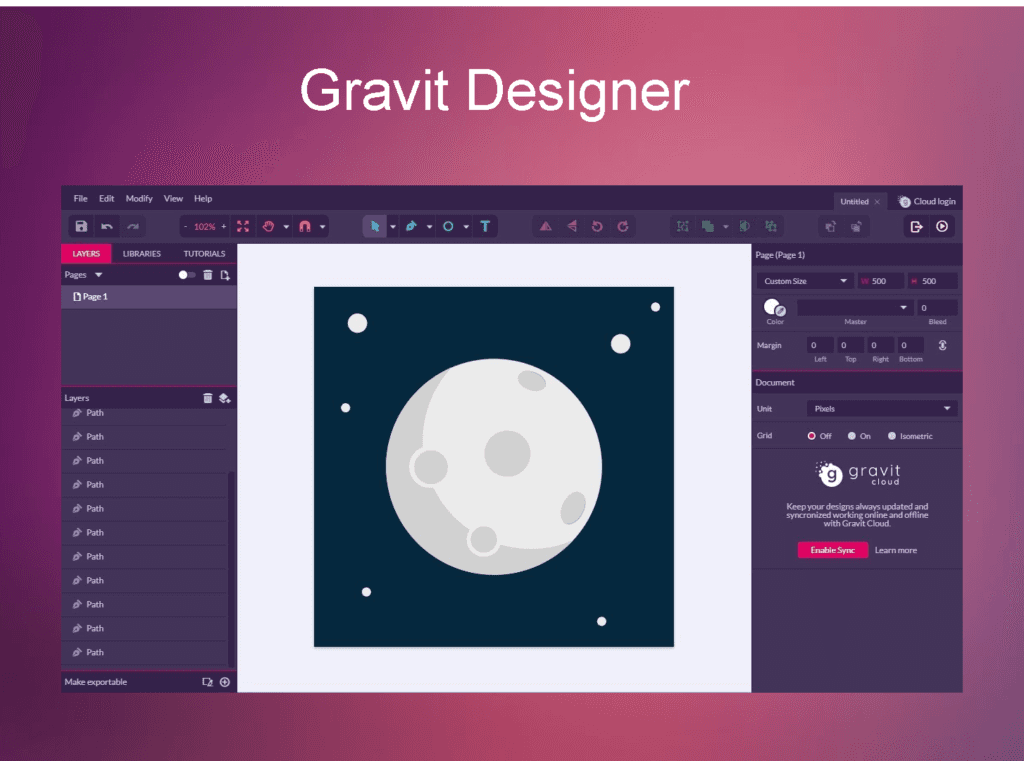Select the Grid Off radio button
Screen dimensions: 1024x761
[811, 436]
